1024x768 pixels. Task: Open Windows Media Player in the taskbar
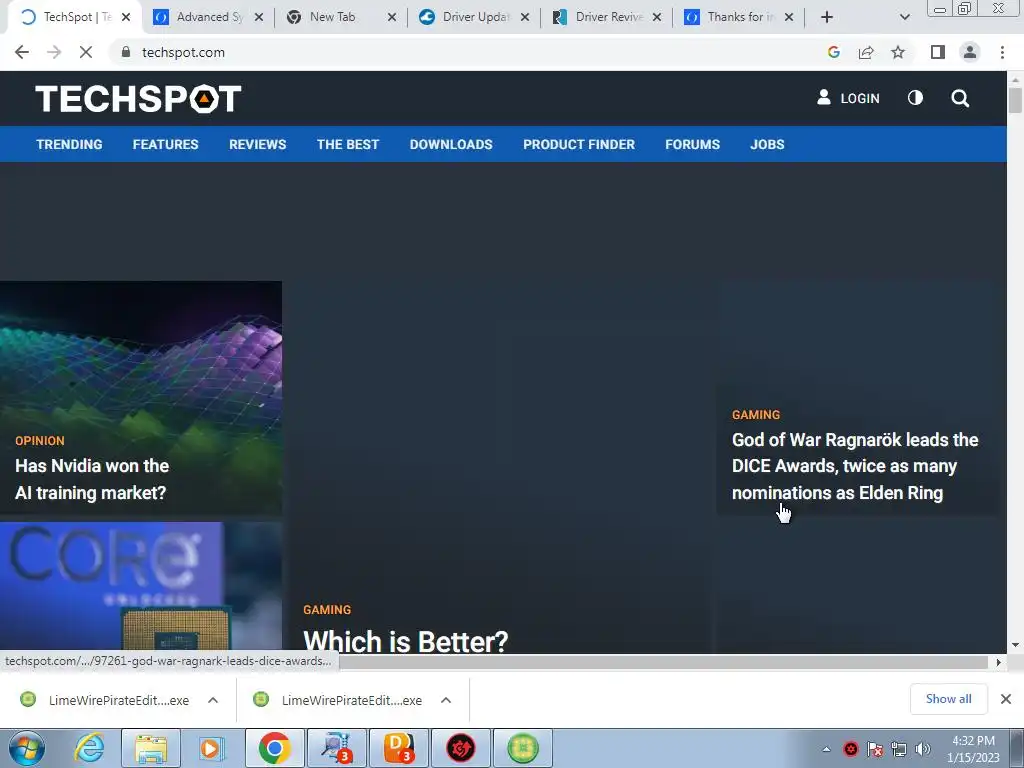pyautogui.click(x=210, y=748)
